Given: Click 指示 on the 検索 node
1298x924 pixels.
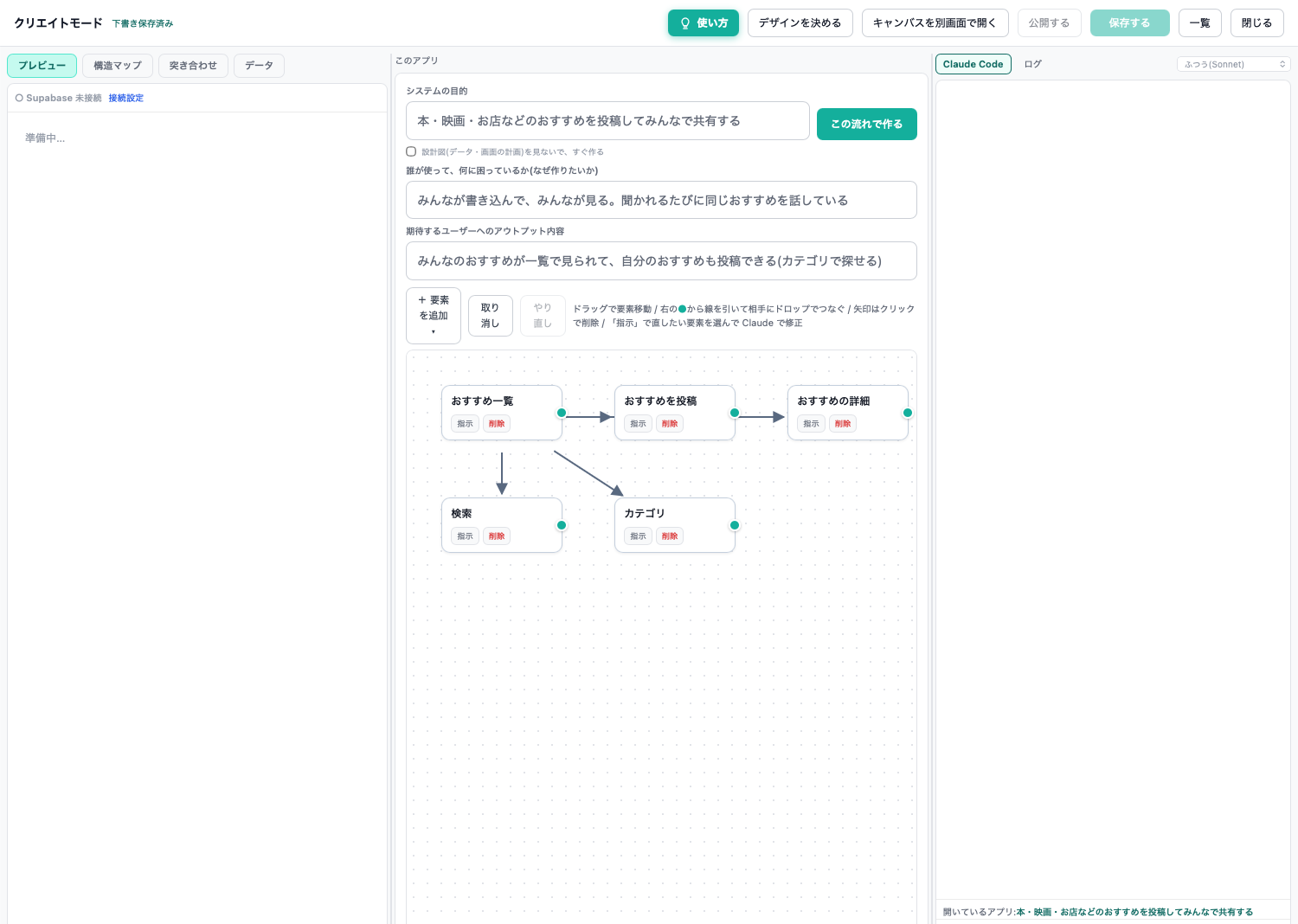Looking at the screenshot, I should pos(466,536).
